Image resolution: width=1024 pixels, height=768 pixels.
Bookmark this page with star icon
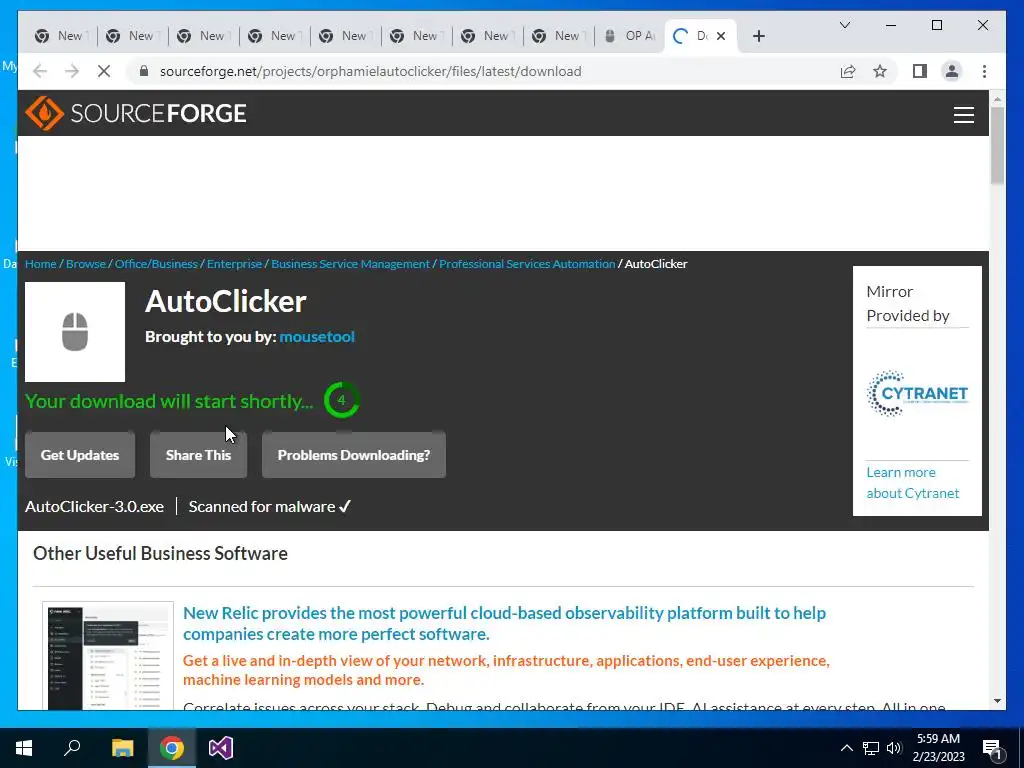880,71
